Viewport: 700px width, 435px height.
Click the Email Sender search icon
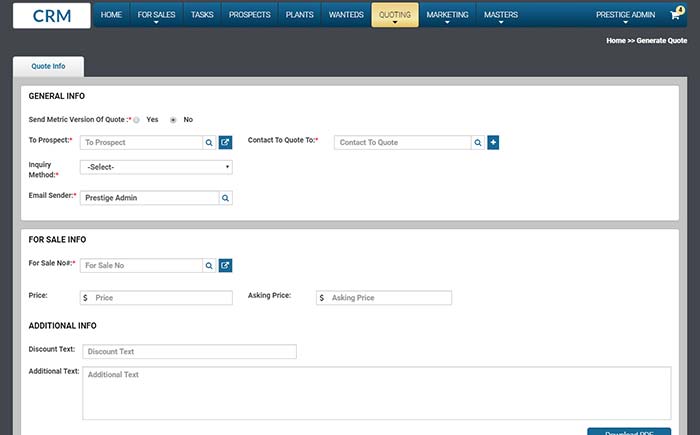225,198
